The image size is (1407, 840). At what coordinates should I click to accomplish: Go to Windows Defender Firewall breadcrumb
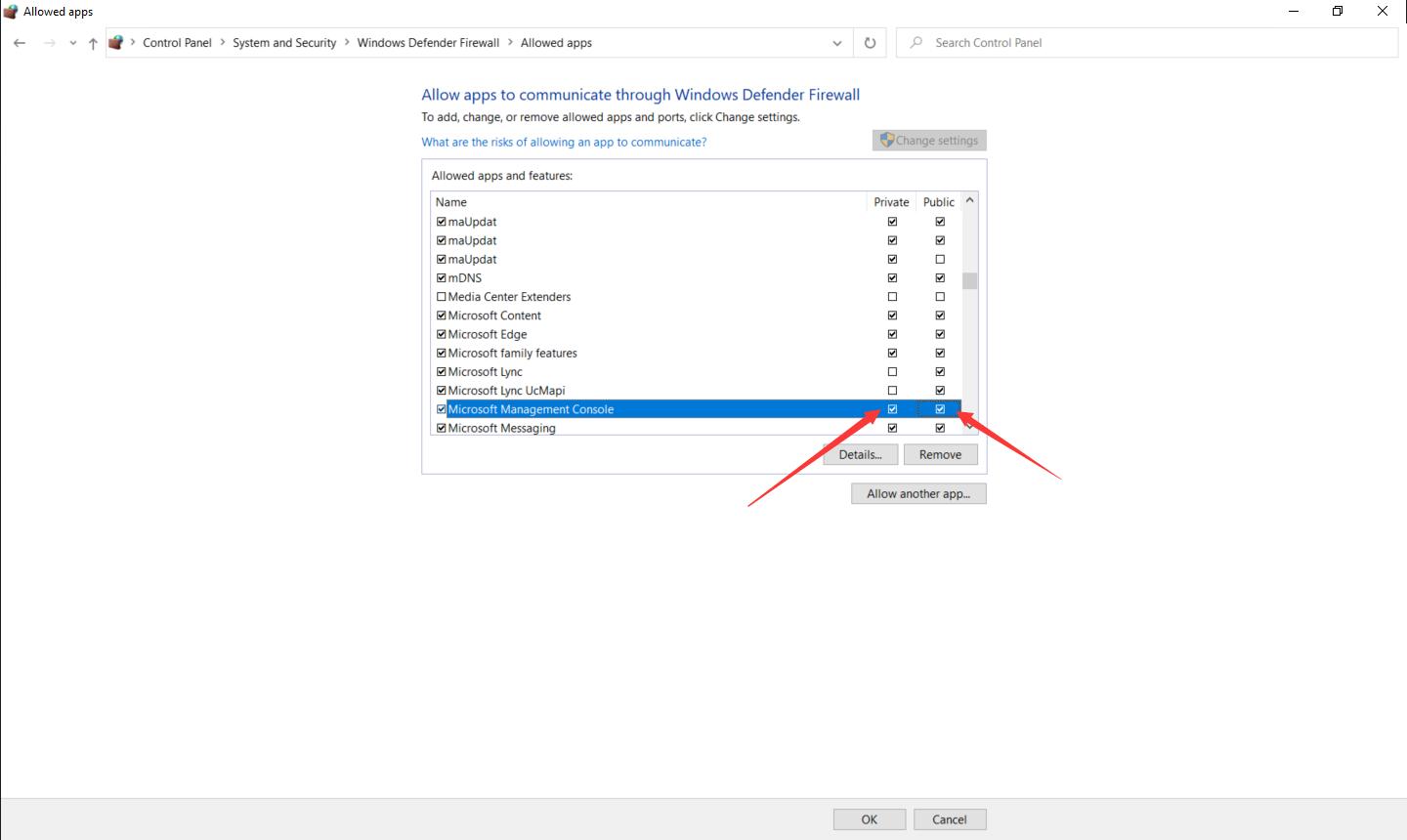428,43
